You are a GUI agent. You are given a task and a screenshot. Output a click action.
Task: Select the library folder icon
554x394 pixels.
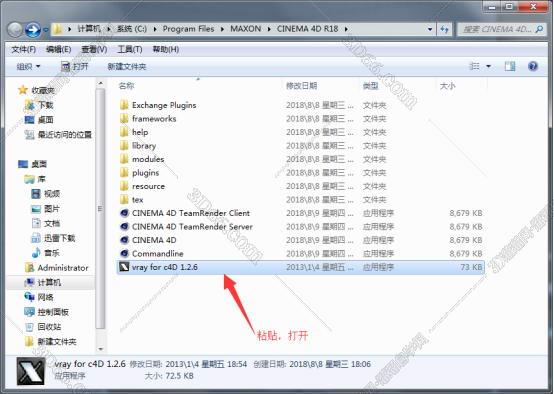(x=124, y=145)
